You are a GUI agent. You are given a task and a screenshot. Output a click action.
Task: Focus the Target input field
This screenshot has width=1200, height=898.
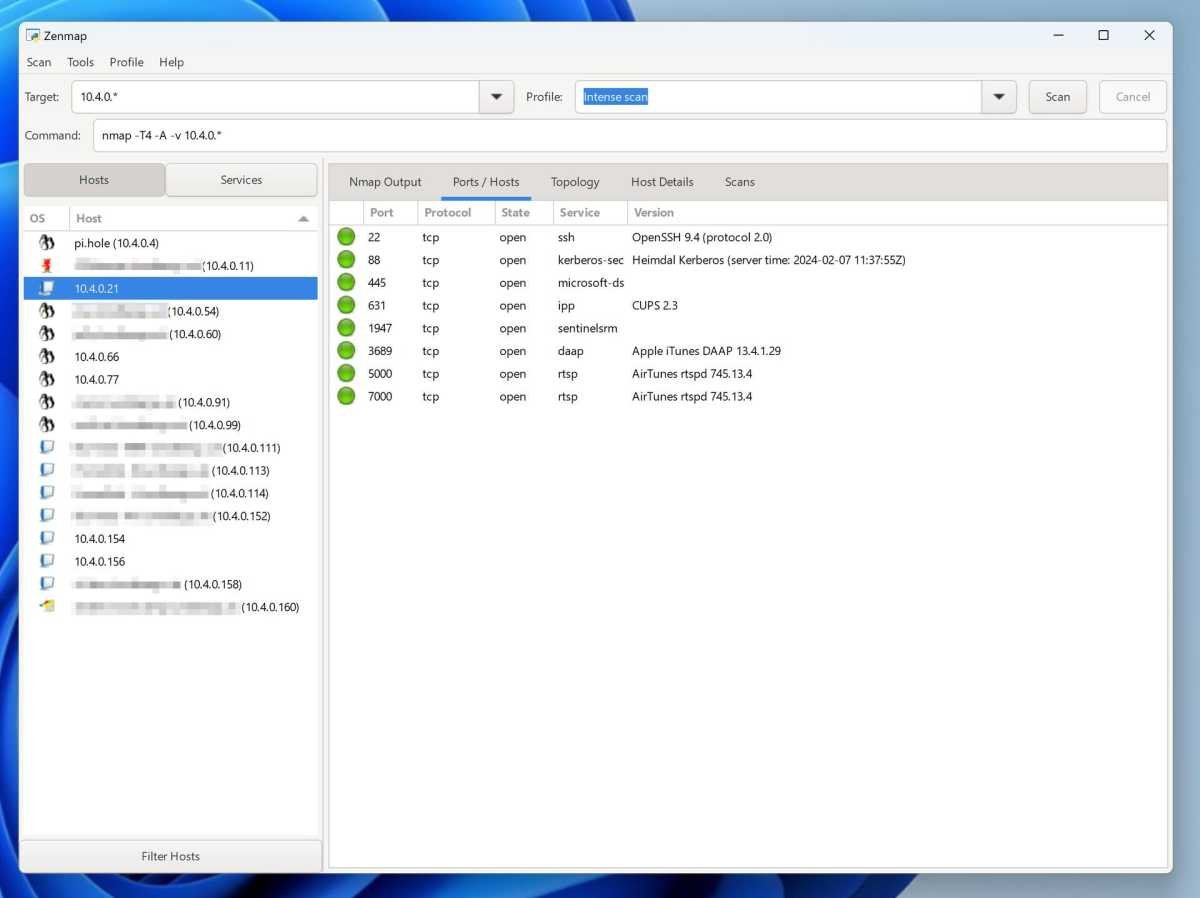[276, 97]
